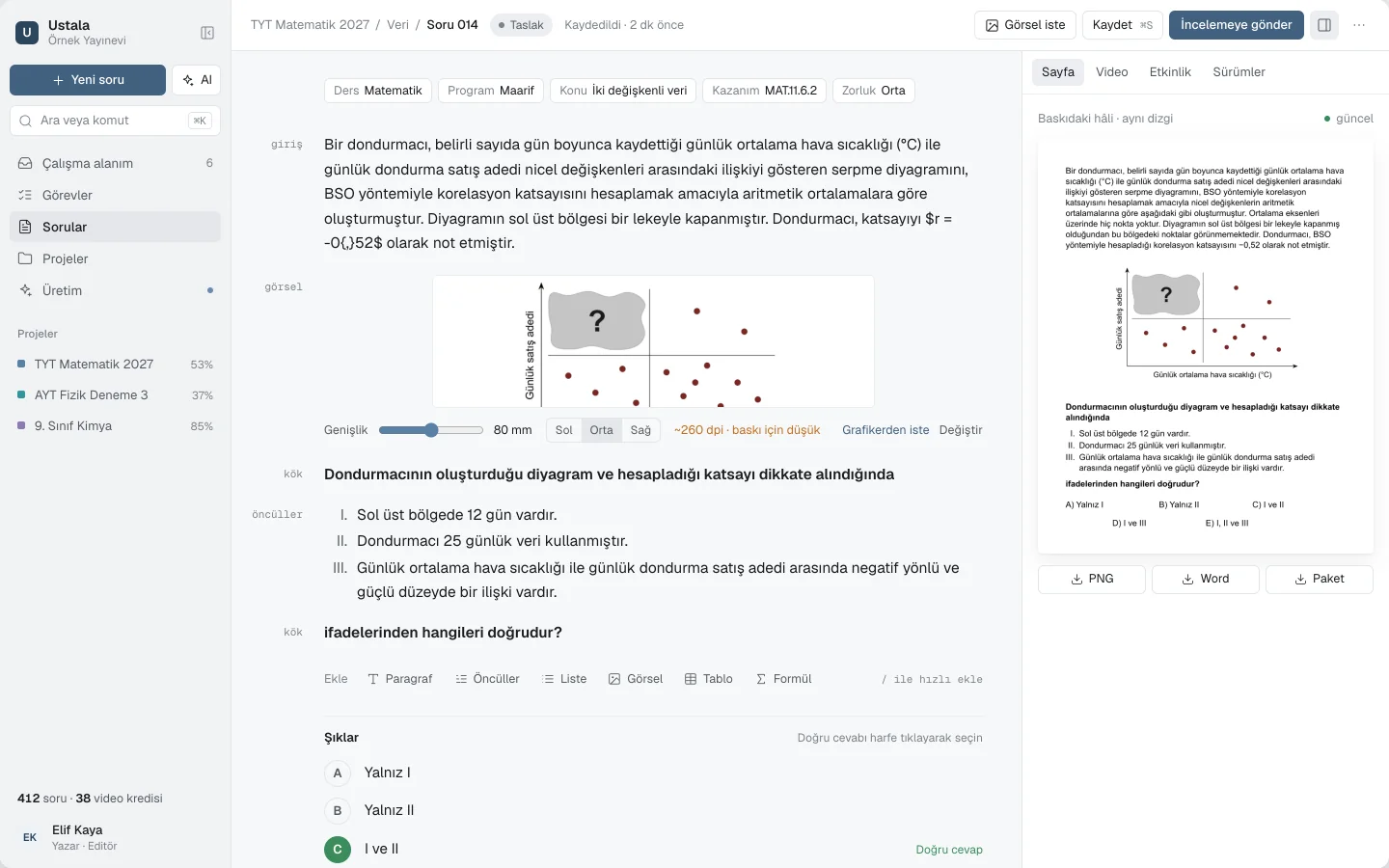Mark option A as correct answer

click(338, 773)
